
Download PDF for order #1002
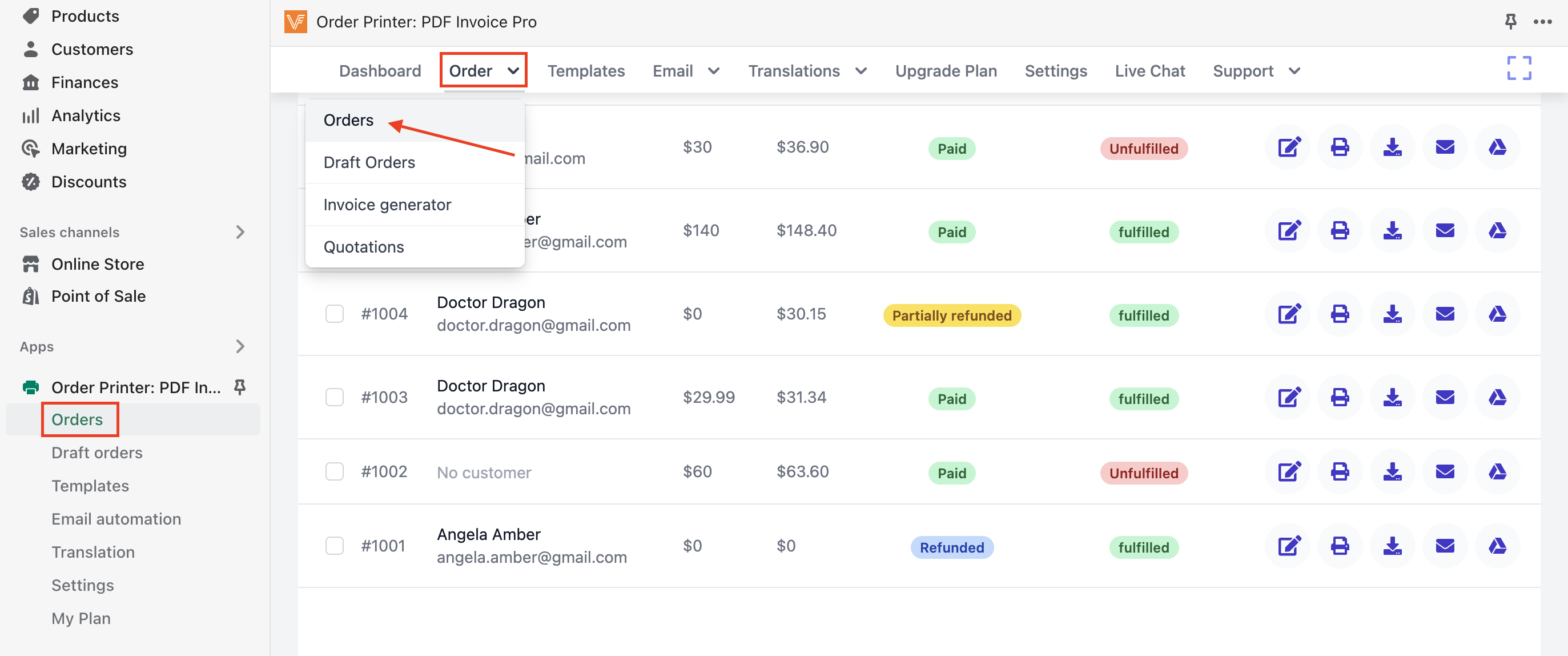coord(1392,472)
